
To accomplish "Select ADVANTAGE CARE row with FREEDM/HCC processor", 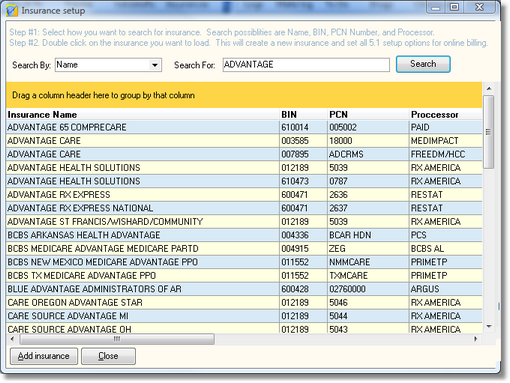I will tap(244, 154).
